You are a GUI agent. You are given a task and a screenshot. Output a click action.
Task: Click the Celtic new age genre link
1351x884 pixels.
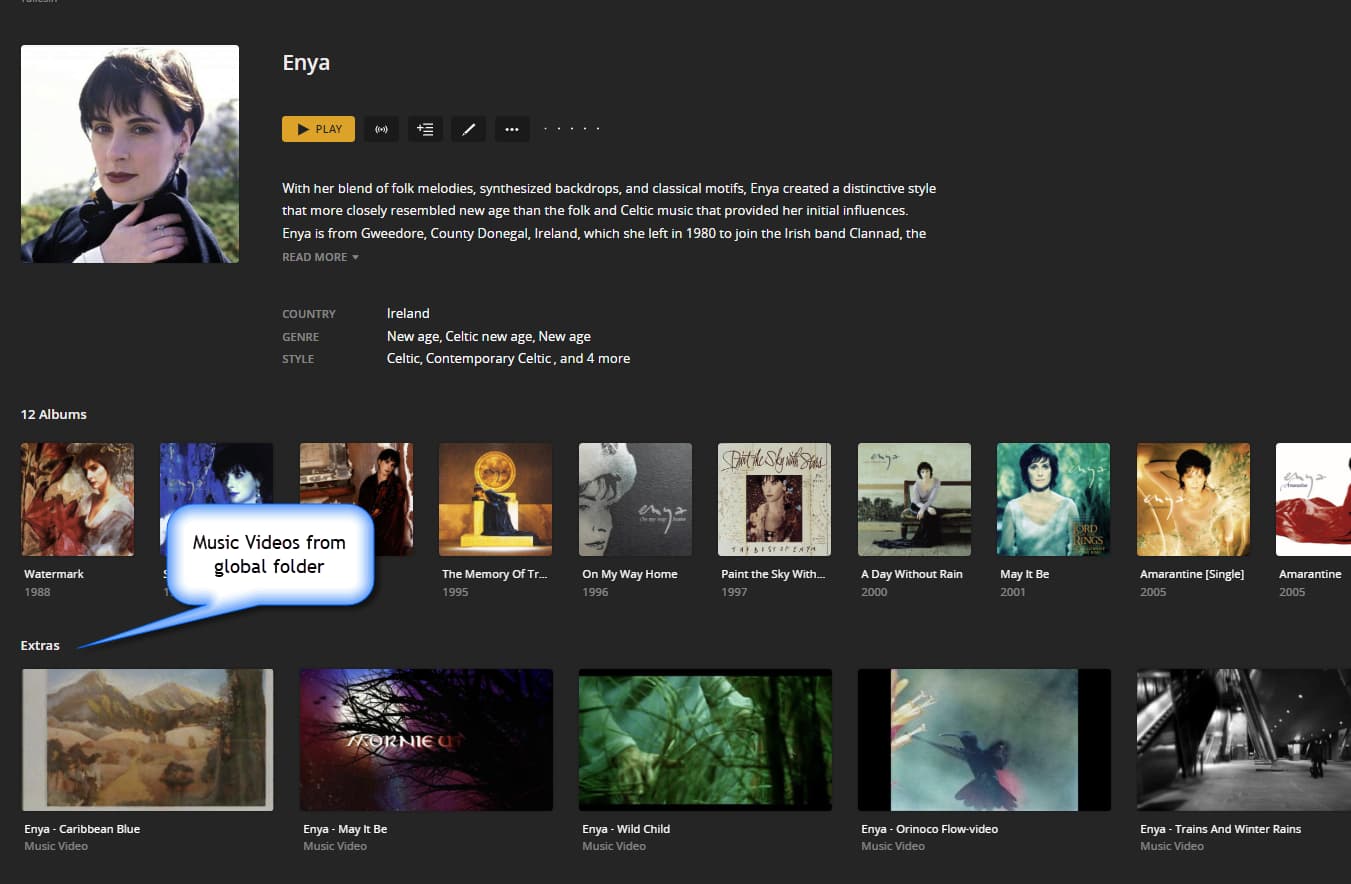pyautogui.click(x=489, y=336)
